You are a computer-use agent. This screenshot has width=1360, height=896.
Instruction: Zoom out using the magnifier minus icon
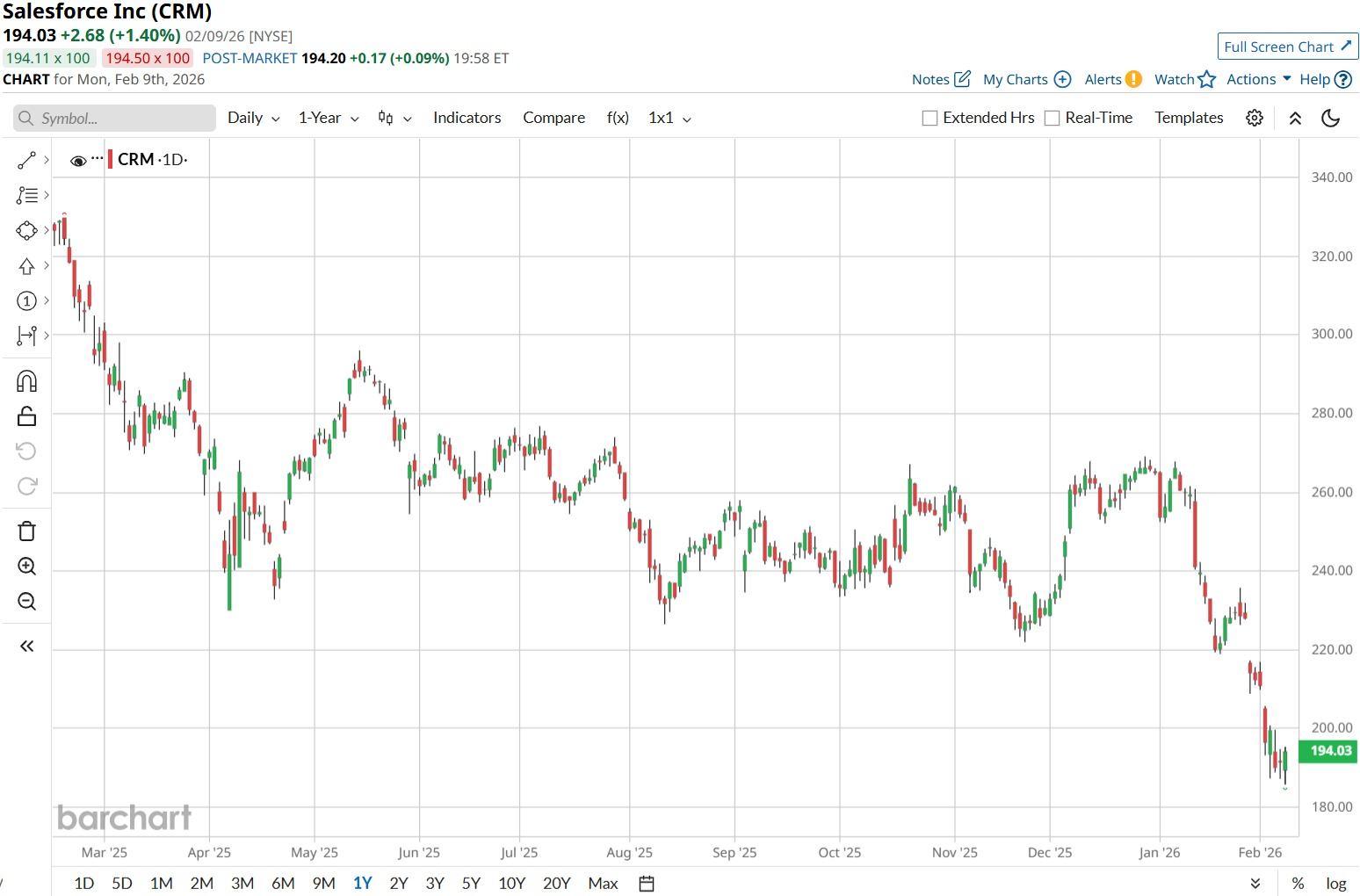pos(26,602)
